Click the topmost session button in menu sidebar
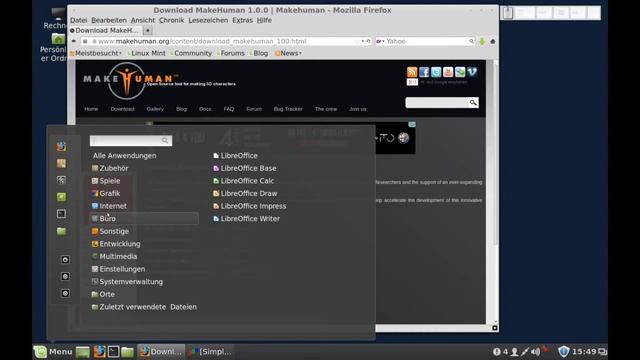 coord(65,260)
